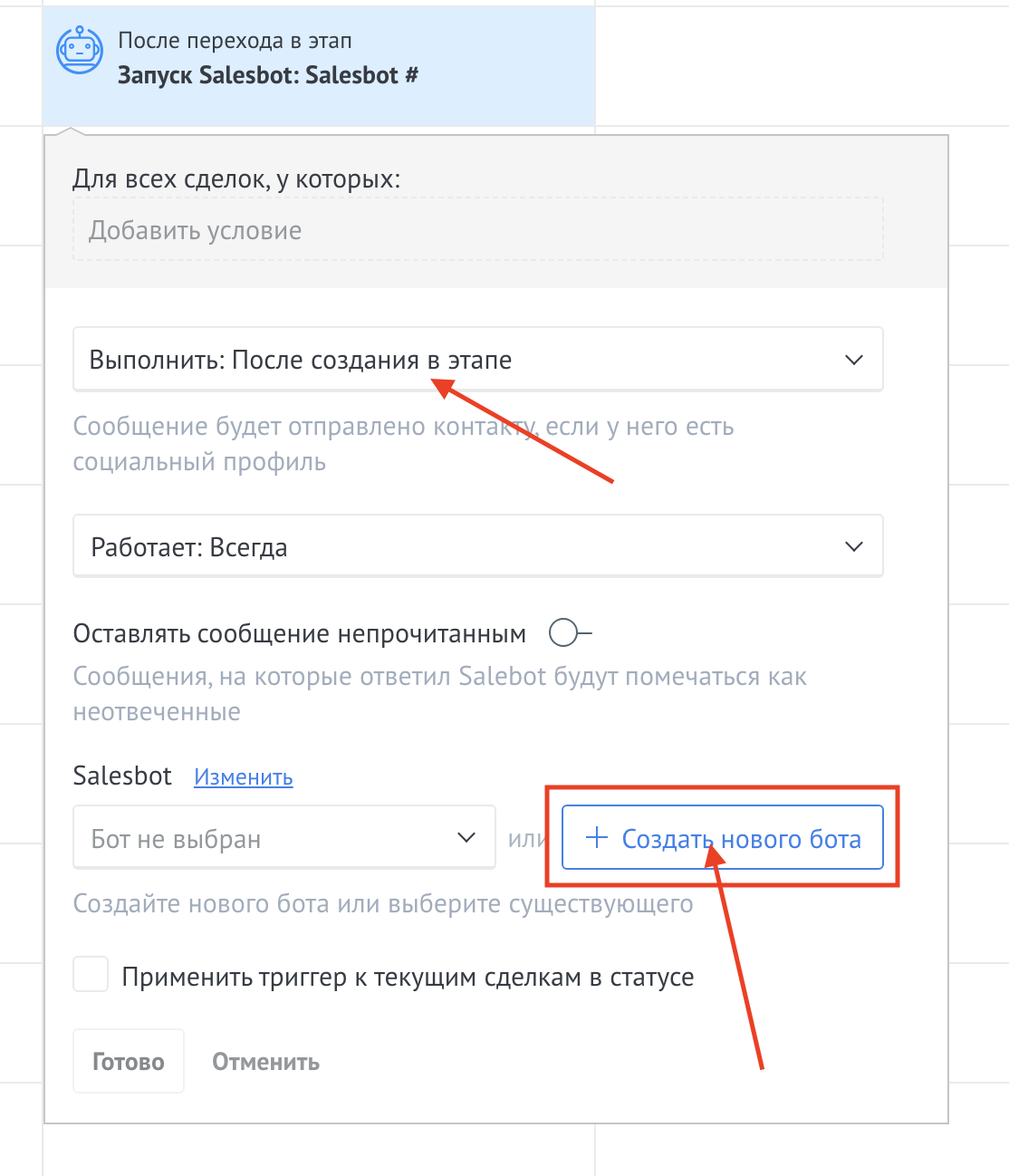
Task: Enable the Оставлять сообщение непрочитанным switch
Action: click(569, 633)
